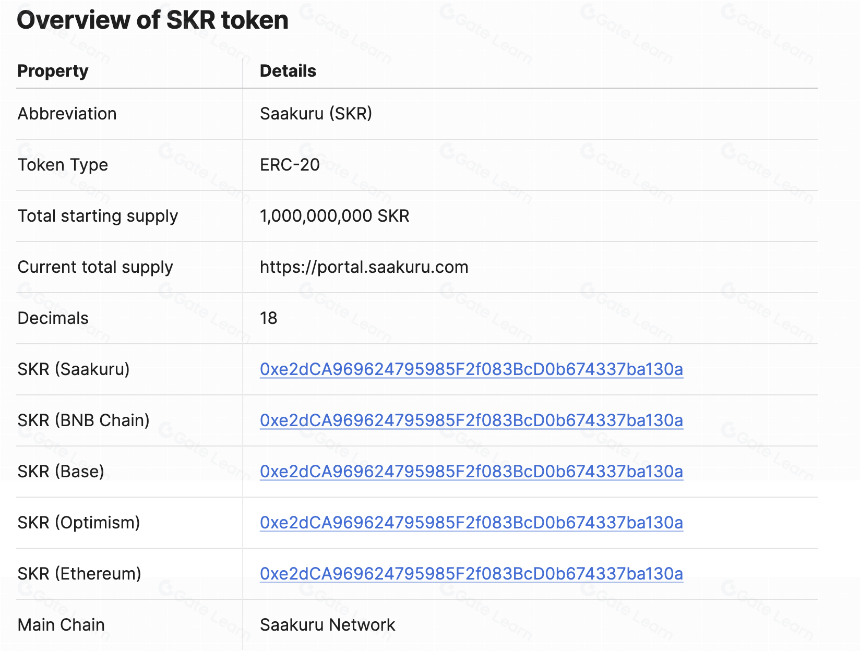Open the SKR (Base) contract address link
Image resolution: width=860 pixels, height=651 pixels.
pyautogui.click(x=471, y=471)
